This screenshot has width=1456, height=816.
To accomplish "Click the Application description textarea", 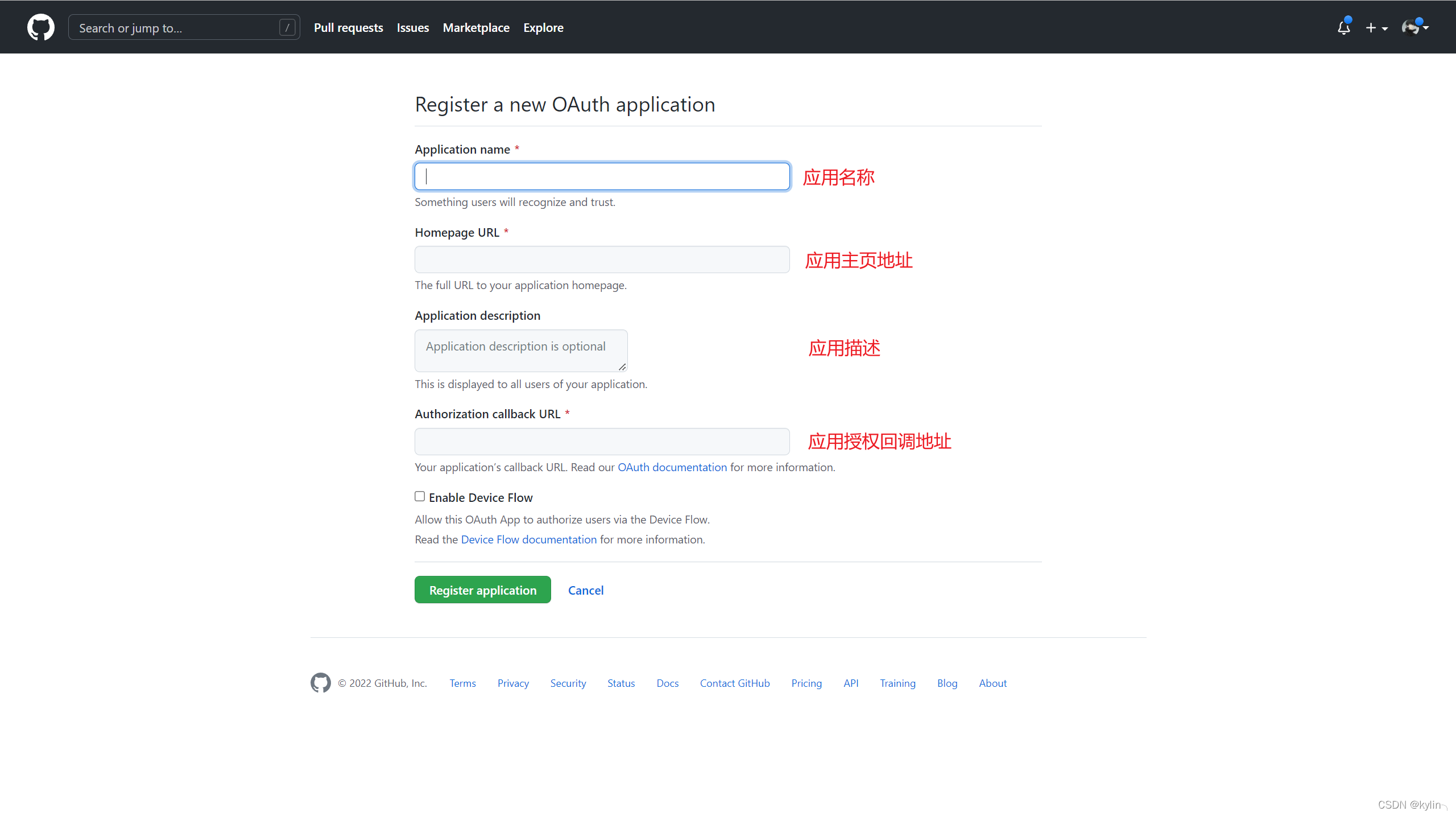I will tap(520, 351).
